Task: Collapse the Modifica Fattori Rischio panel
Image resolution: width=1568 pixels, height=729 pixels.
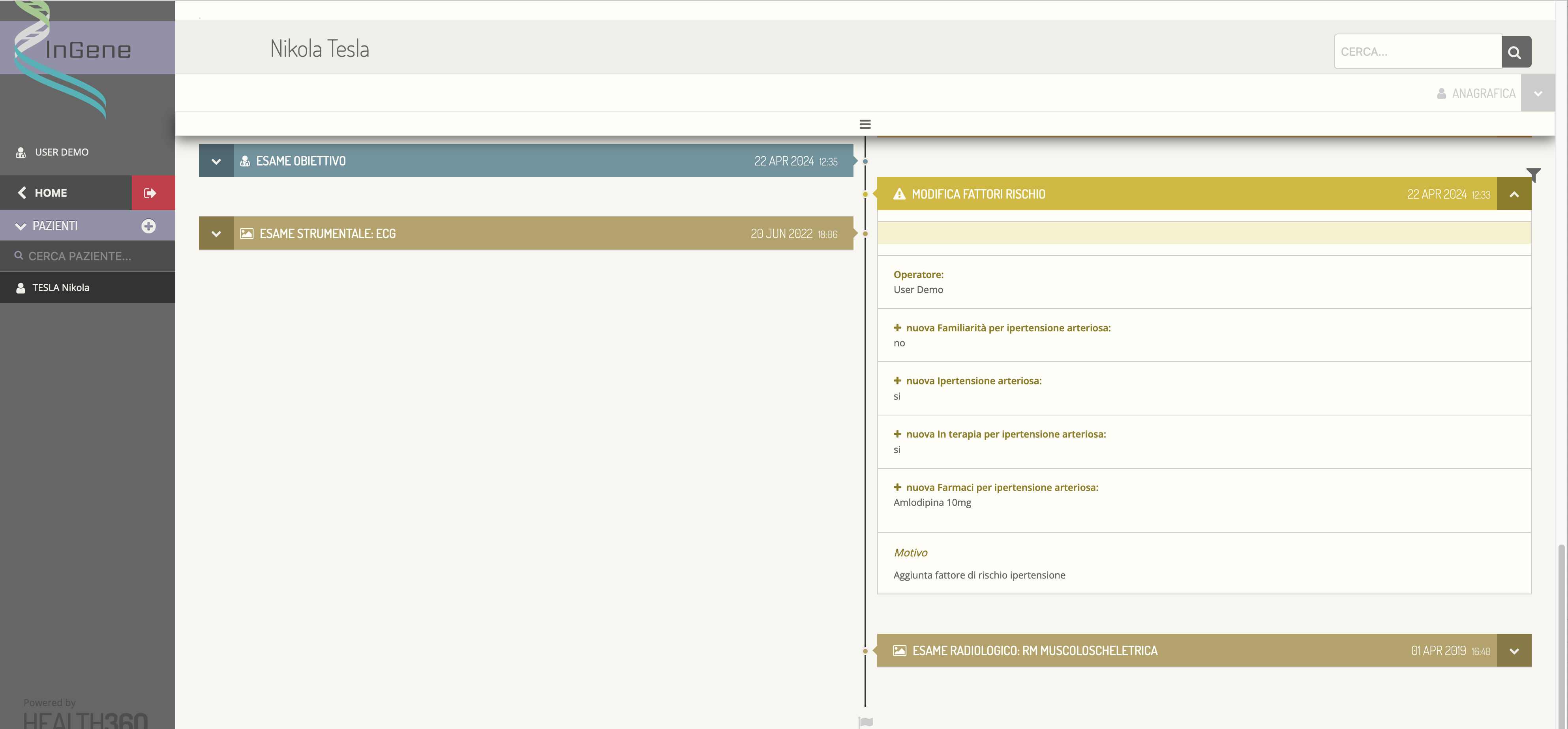Action: click(1514, 194)
